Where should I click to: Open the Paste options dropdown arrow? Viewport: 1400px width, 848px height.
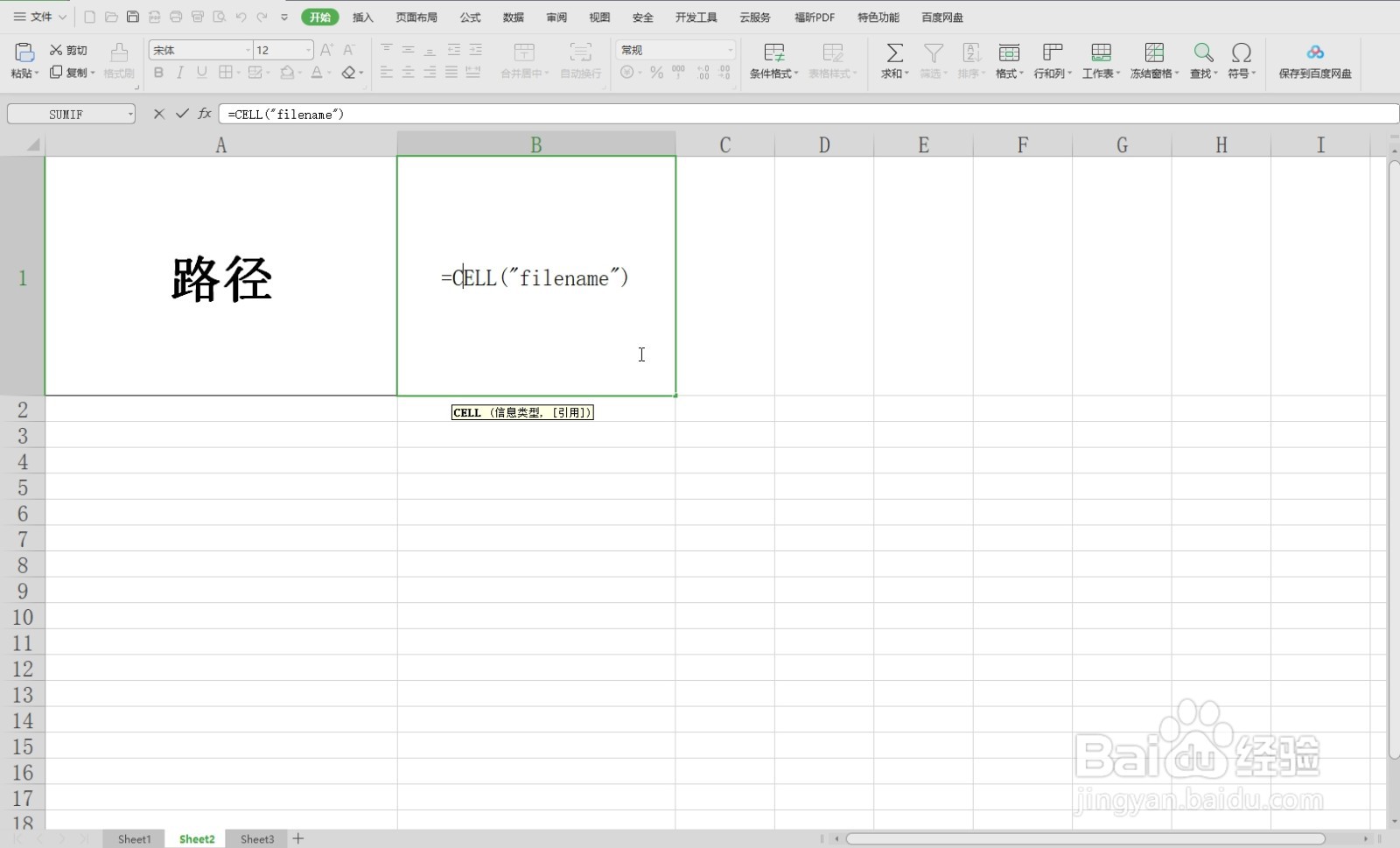click(36, 73)
